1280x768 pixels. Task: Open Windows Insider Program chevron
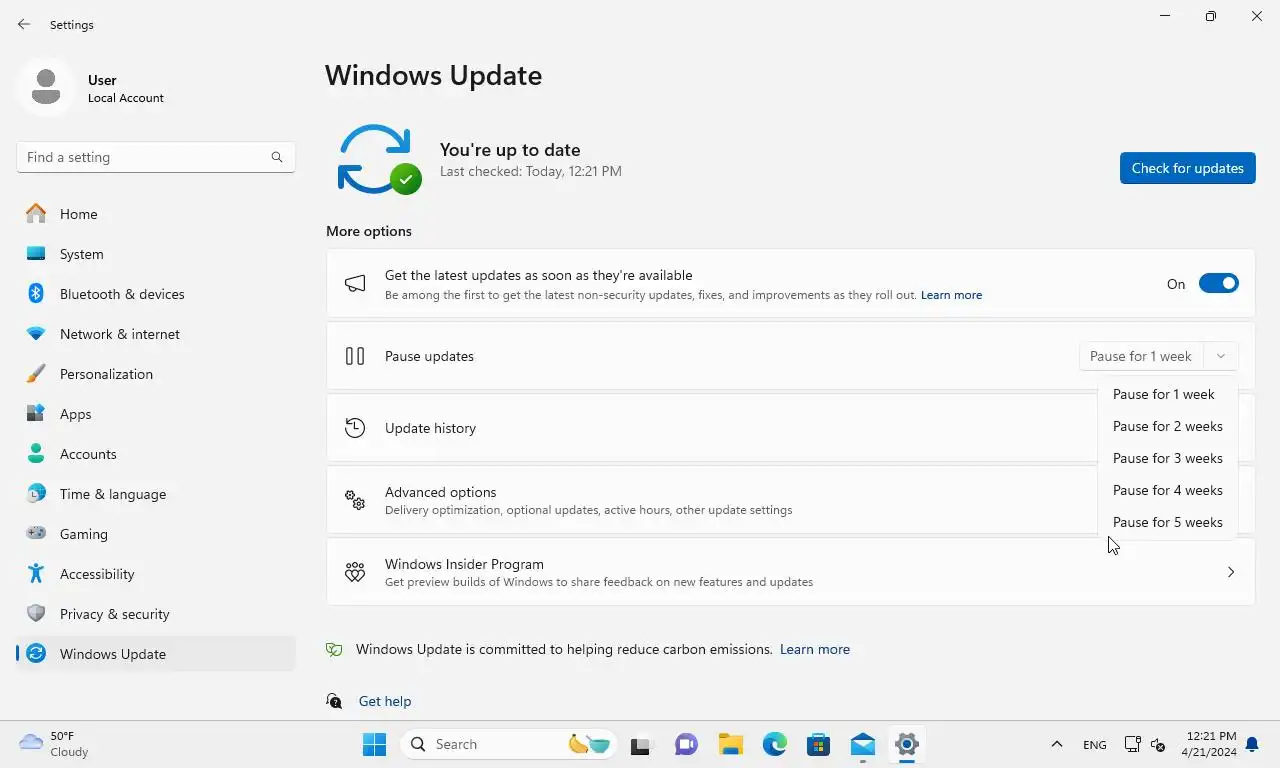1231,572
